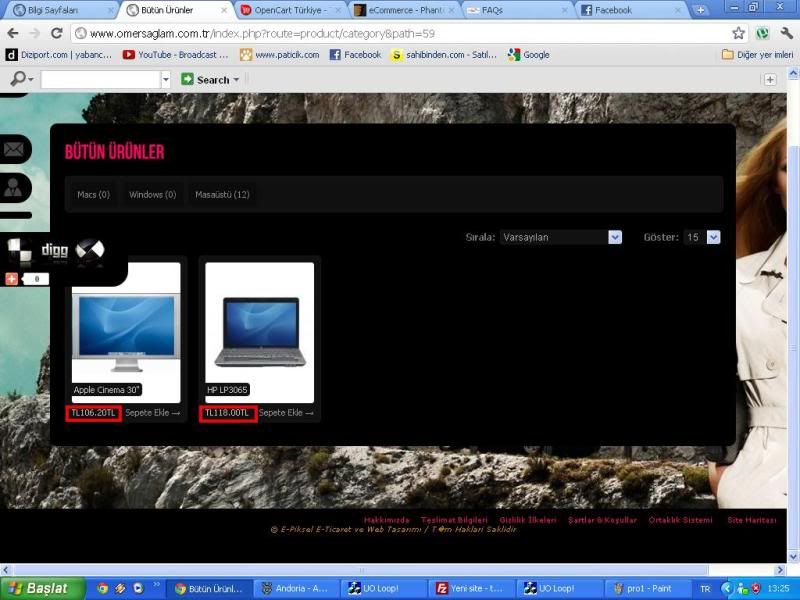Viewport: 800px width, 600px height.
Task: Click the orange plus share counter icon
Action: 11,279
